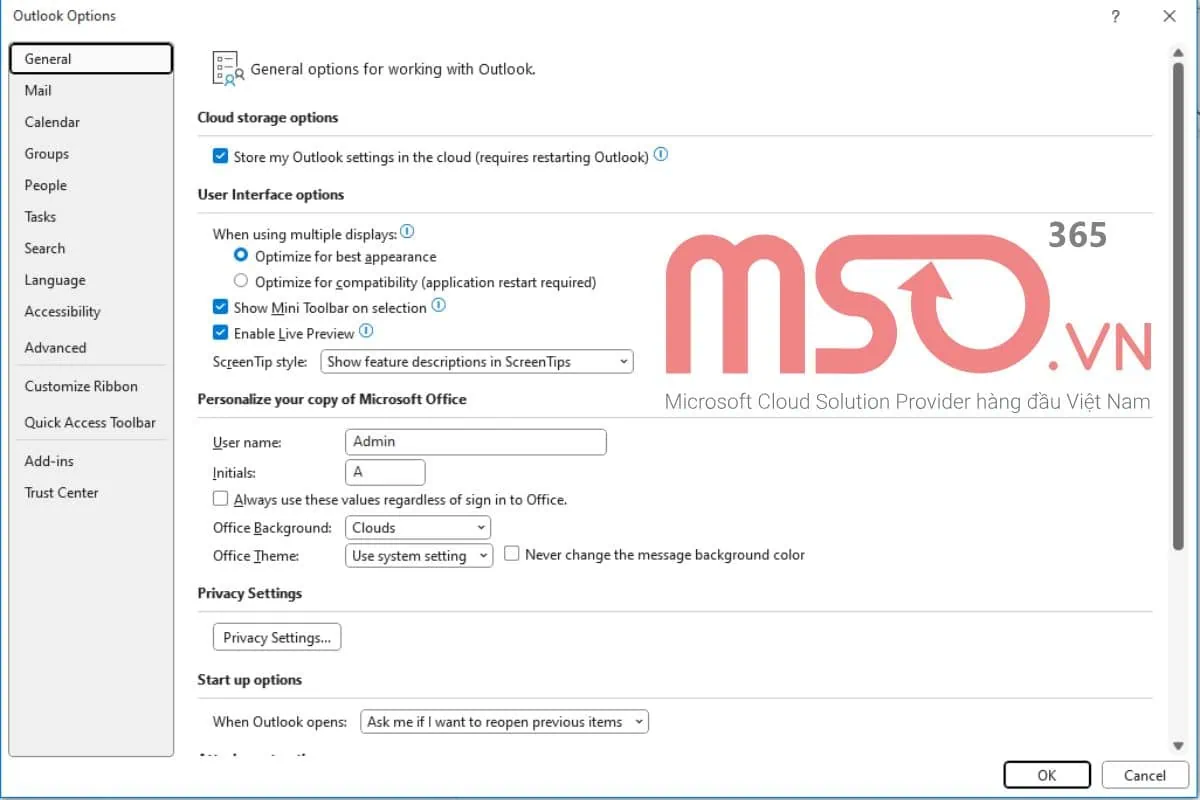Click inside the User name field
Image resolution: width=1200 pixels, height=800 pixels.
click(x=475, y=441)
